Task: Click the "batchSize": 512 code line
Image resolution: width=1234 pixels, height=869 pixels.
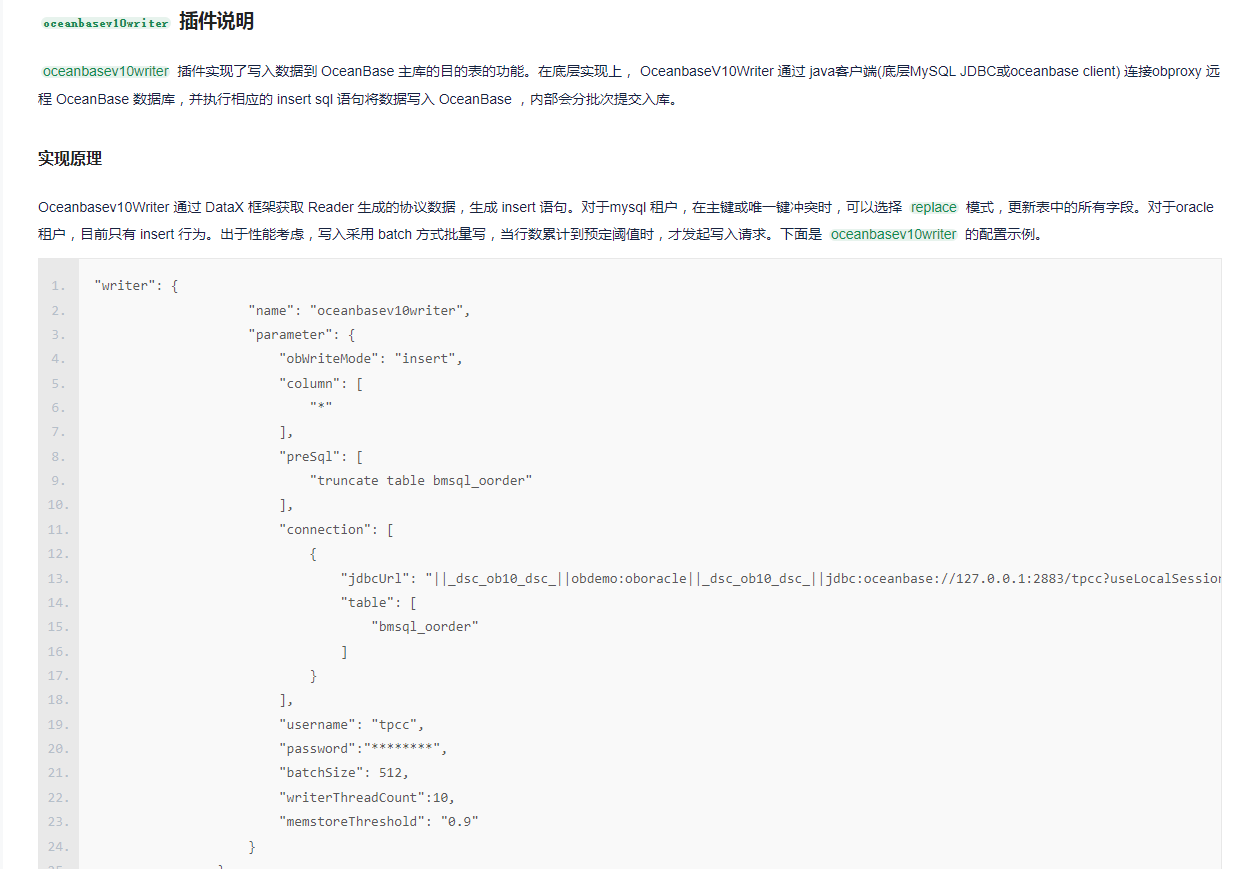Action: [x=344, y=772]
